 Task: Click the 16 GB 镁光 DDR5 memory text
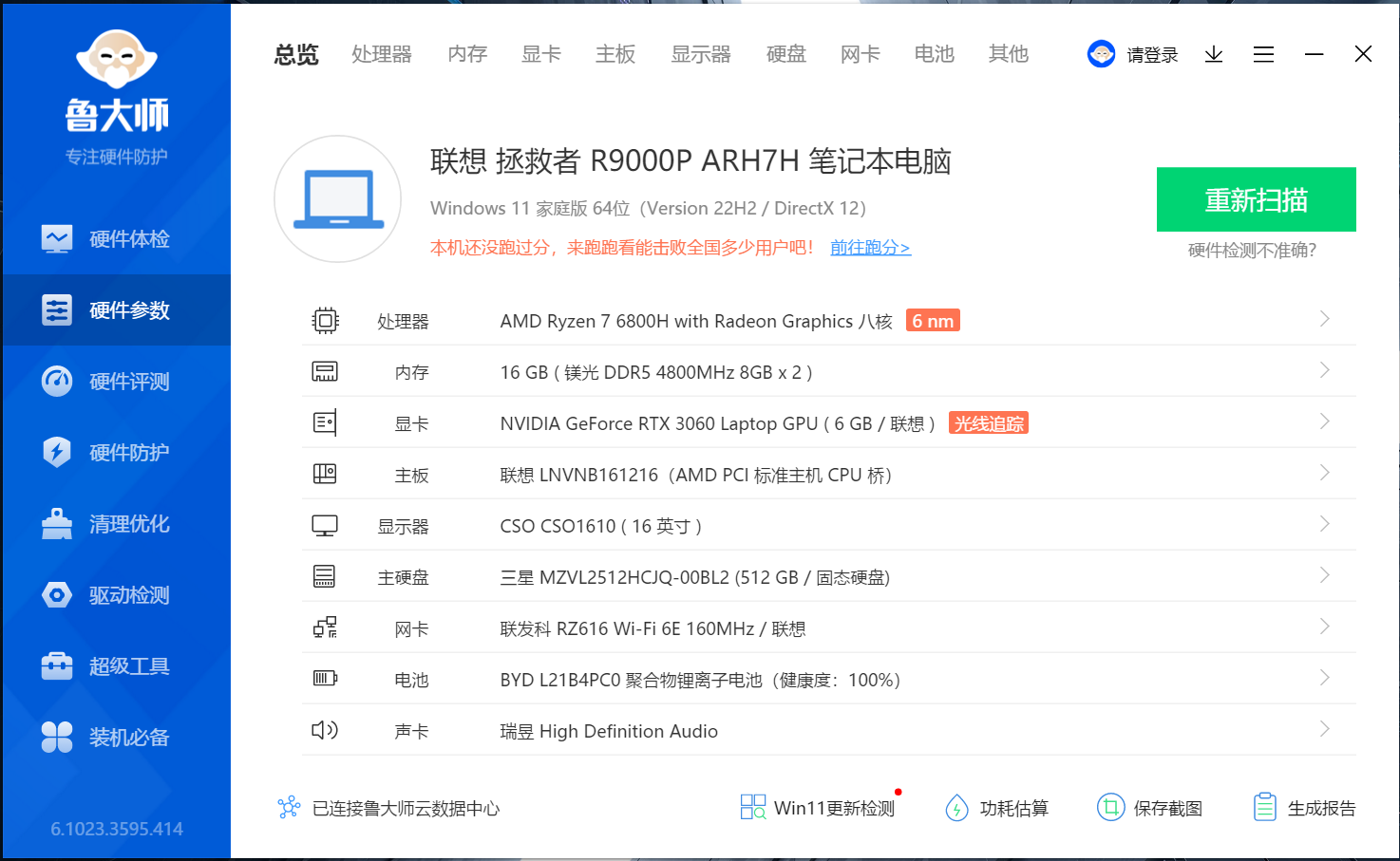click(x=656, y=372)
